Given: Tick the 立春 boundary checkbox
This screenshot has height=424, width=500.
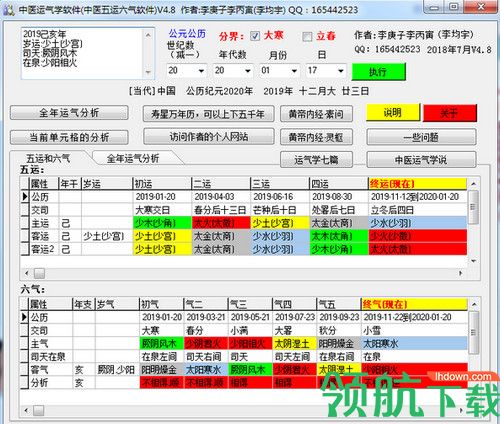Looking at the screenshot, I should [307, 36].
